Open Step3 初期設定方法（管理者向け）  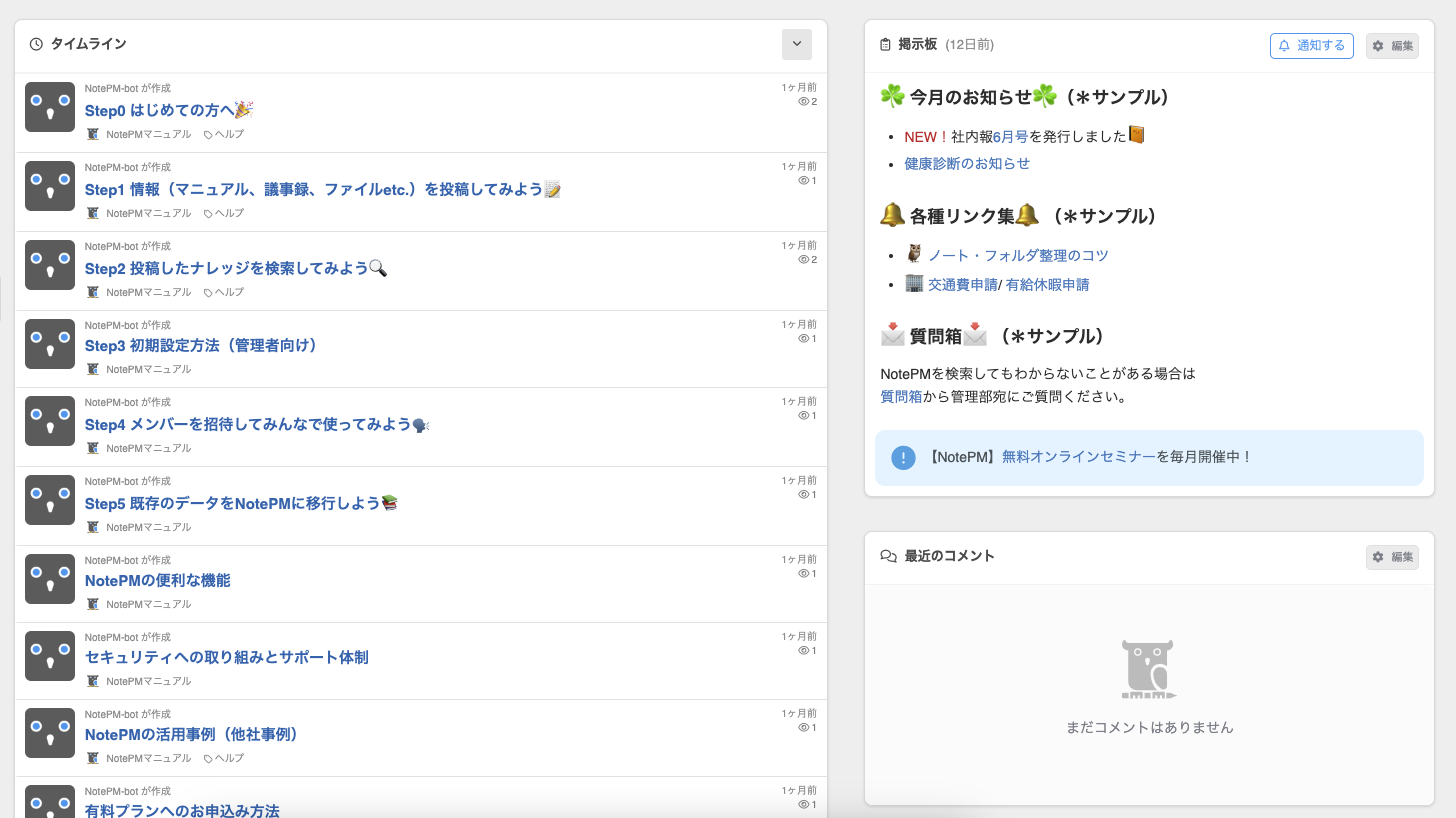click(x=203, y=345)
